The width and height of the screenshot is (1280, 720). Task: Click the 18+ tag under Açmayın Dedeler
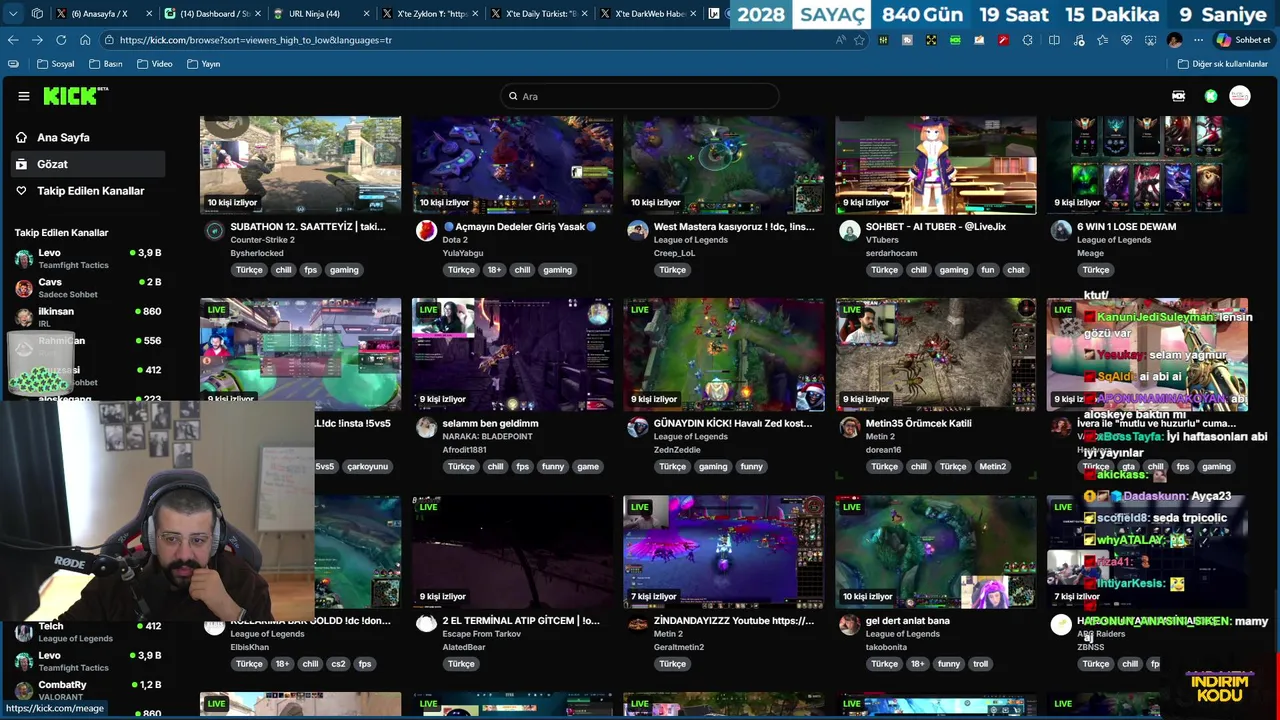pyautogui.click(x=494, y=270)
